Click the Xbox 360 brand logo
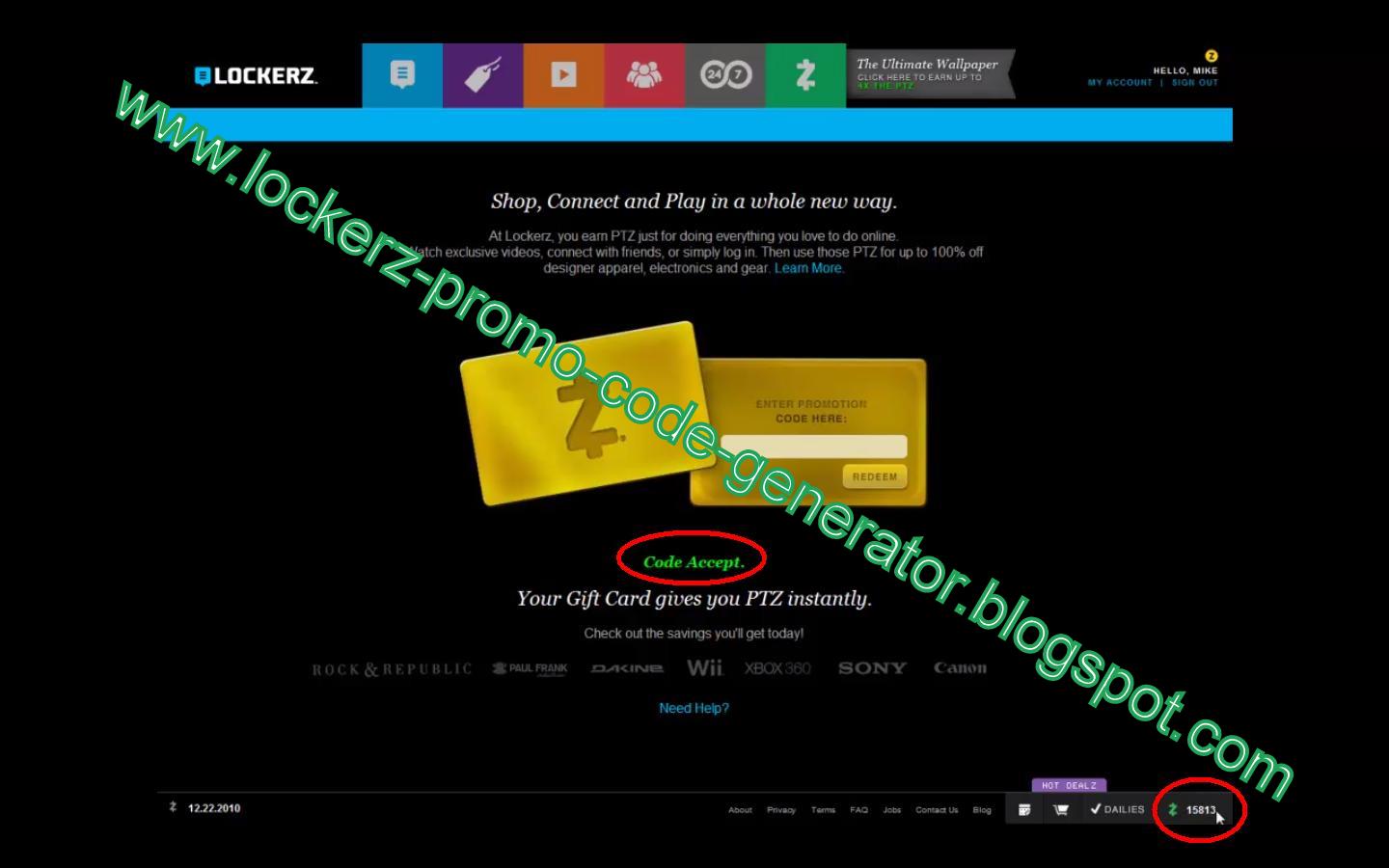The height and width of the screenshot is (868, 1389). point(777,668)
